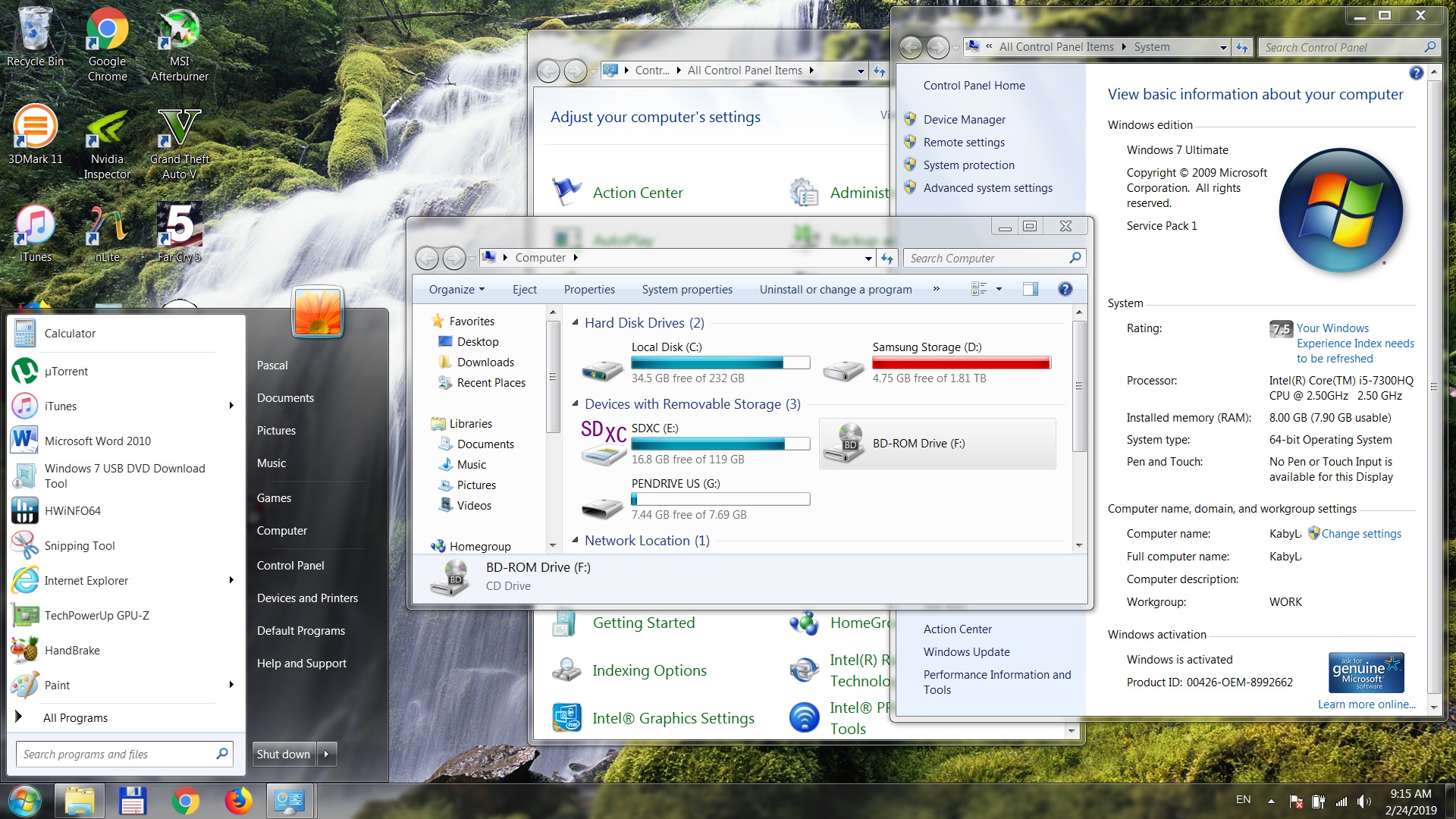Select Local Disk (C:) drive icon
This screenshot has width=1456, height=819.
point(603,370)
